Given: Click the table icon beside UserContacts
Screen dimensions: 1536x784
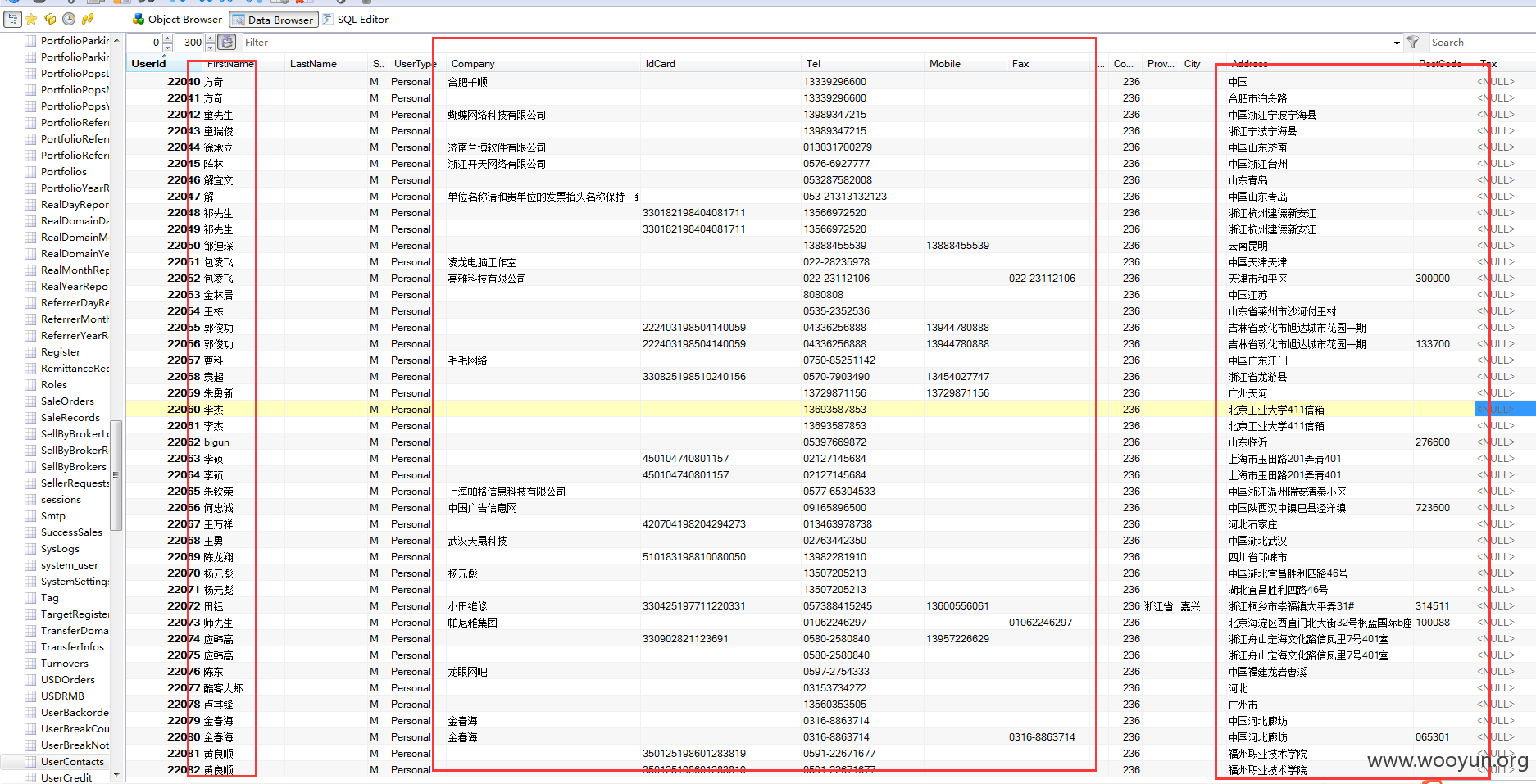Looking at the screenshot, I should pos(30,762).
